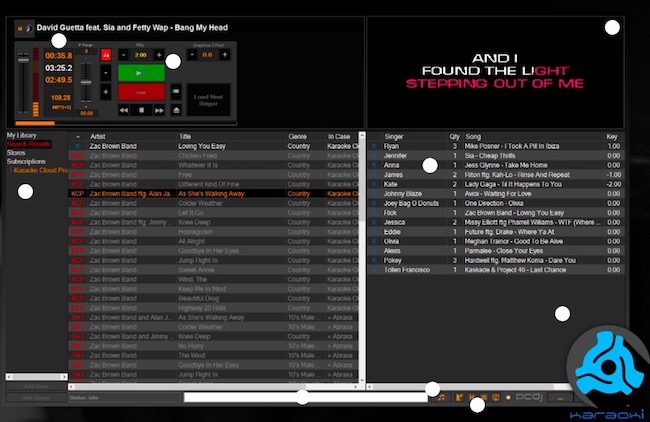
Task: Click the K icon beside singer Jessica
Action: [374, 222]
